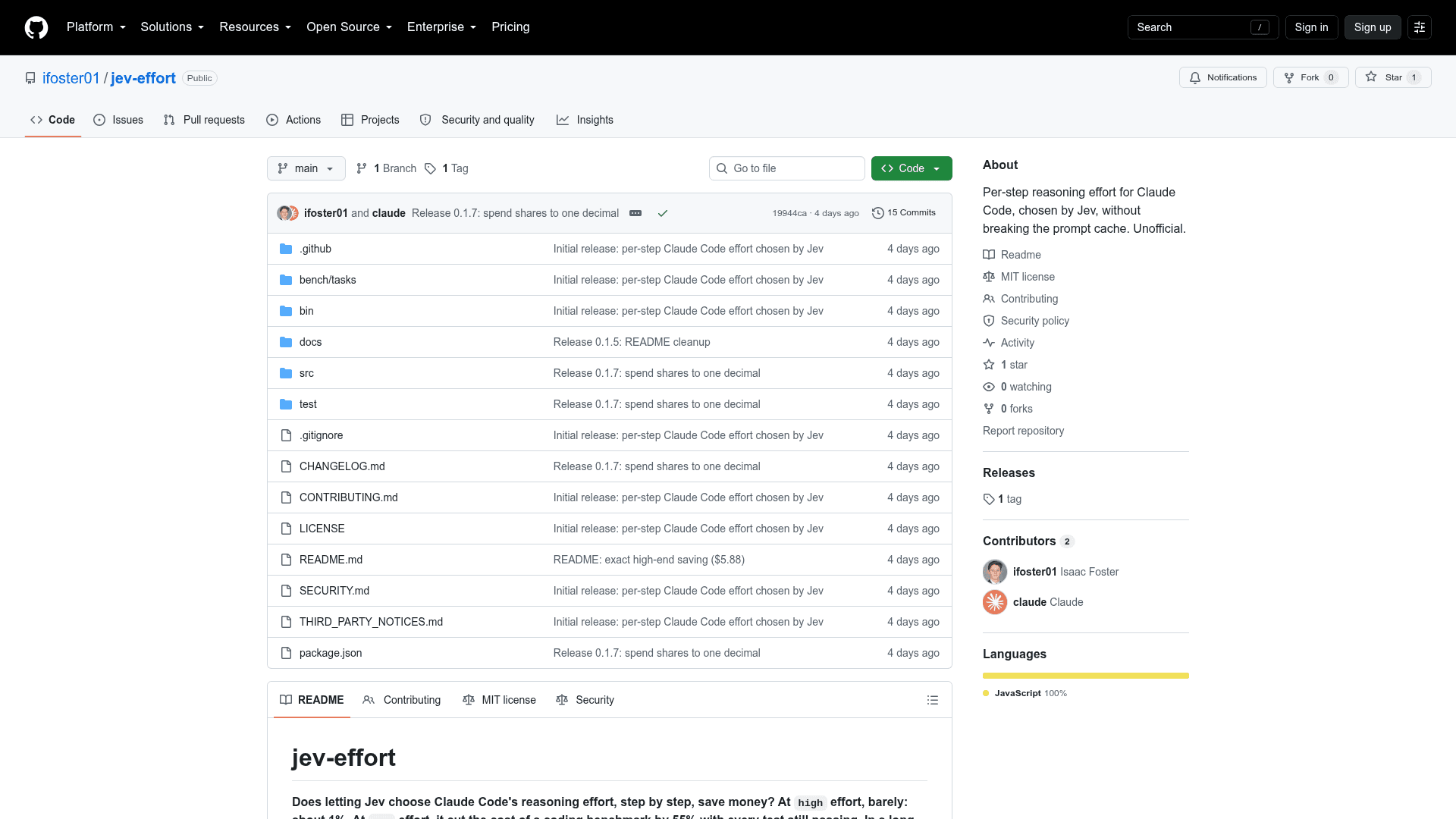Screen dimensions: 1456x819
Task: Click the Readme book icon in About
Action: click(x=989, y=255)
